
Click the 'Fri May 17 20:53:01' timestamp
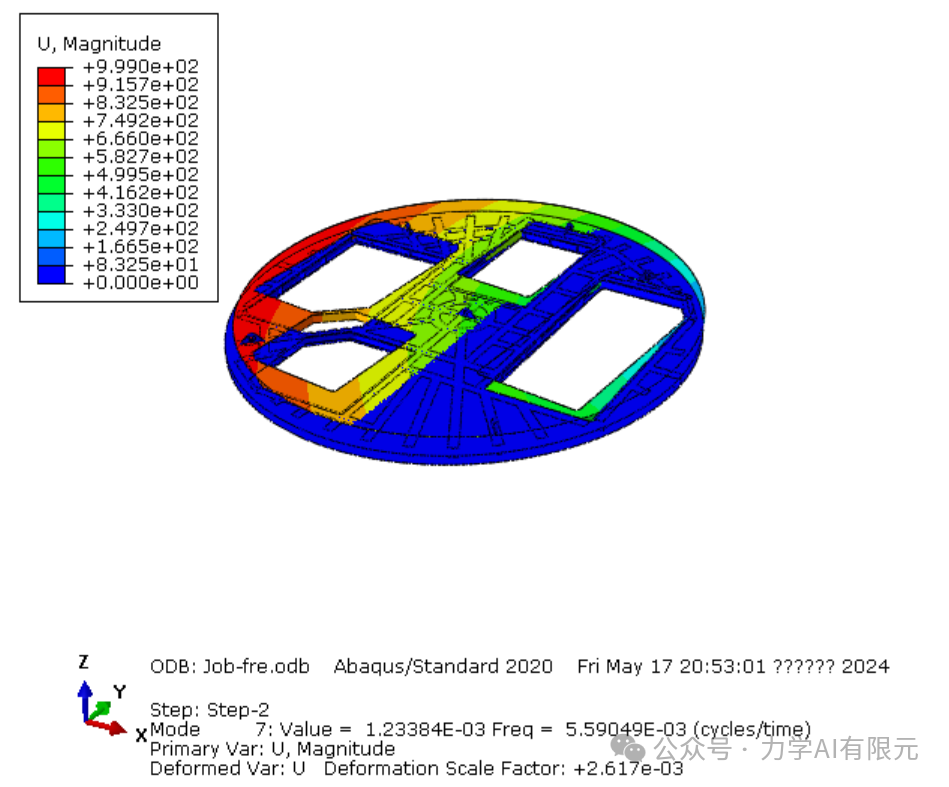coord(671,667)
